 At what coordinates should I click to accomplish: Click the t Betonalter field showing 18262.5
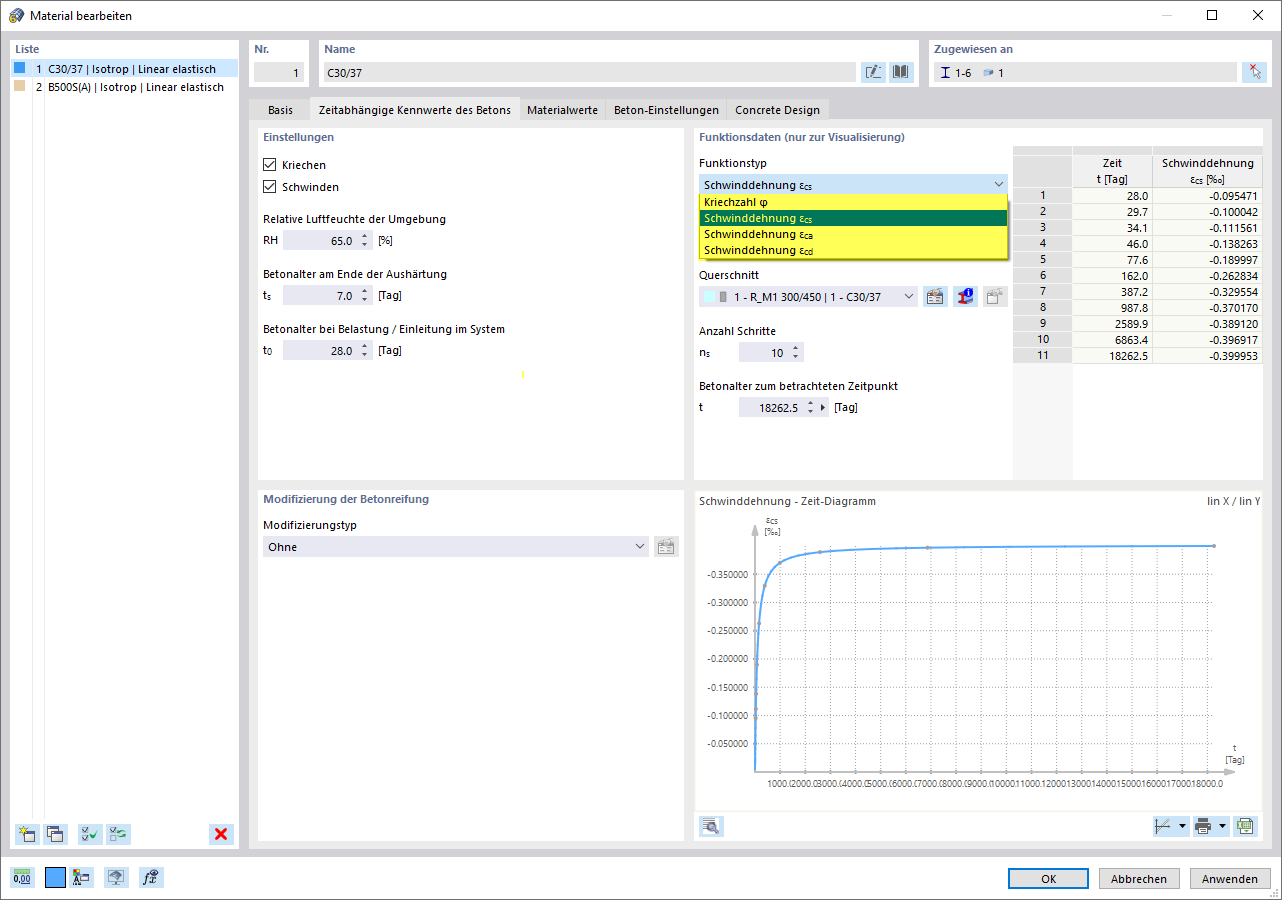[x=771, y=407]
